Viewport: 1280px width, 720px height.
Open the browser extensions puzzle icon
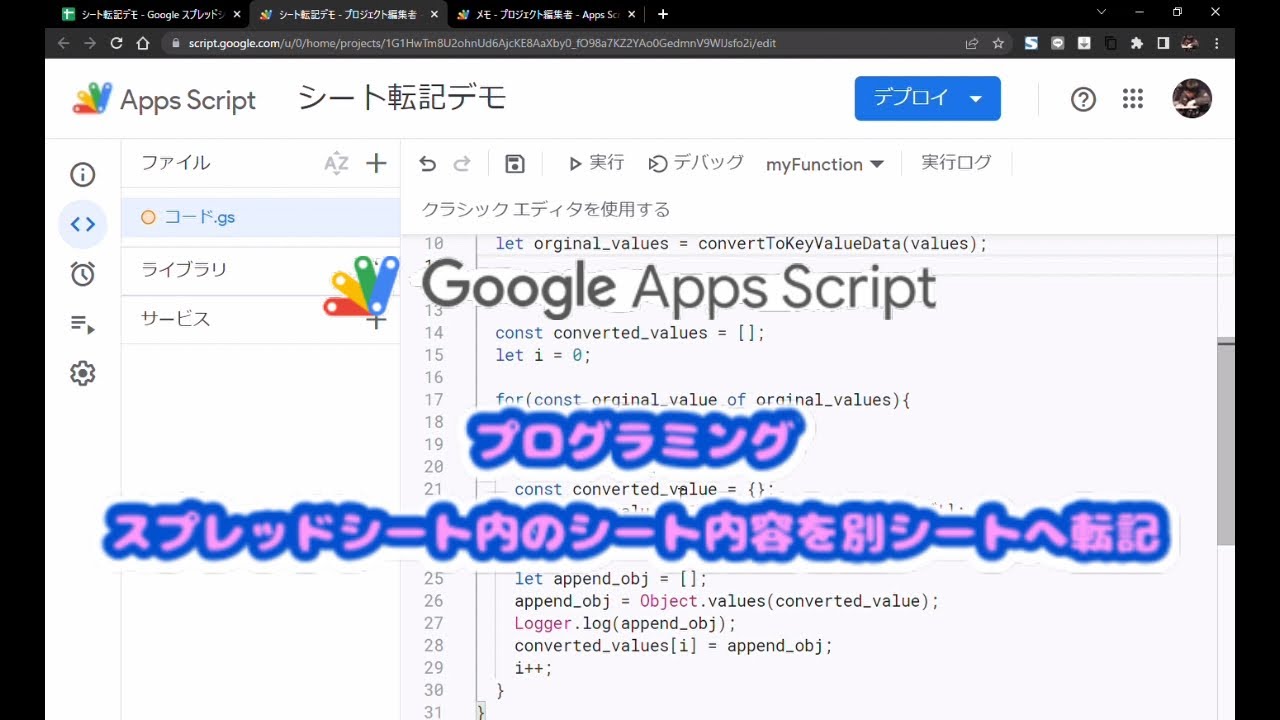(x=1137, y=43)
